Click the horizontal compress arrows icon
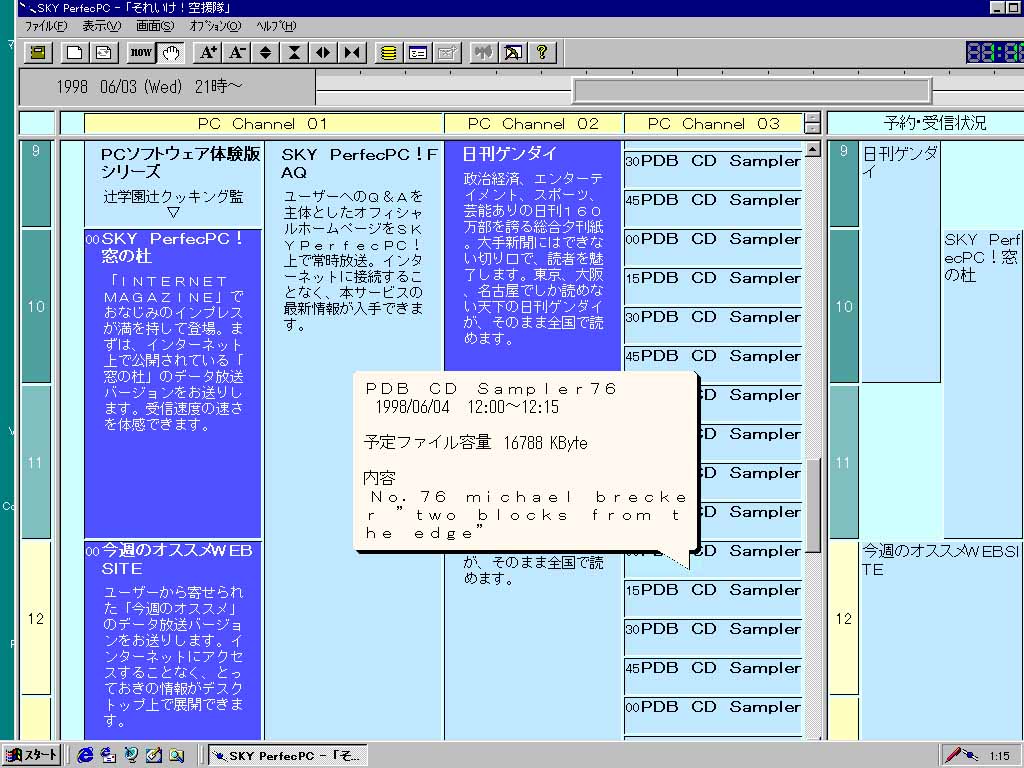 pos(352,52)
